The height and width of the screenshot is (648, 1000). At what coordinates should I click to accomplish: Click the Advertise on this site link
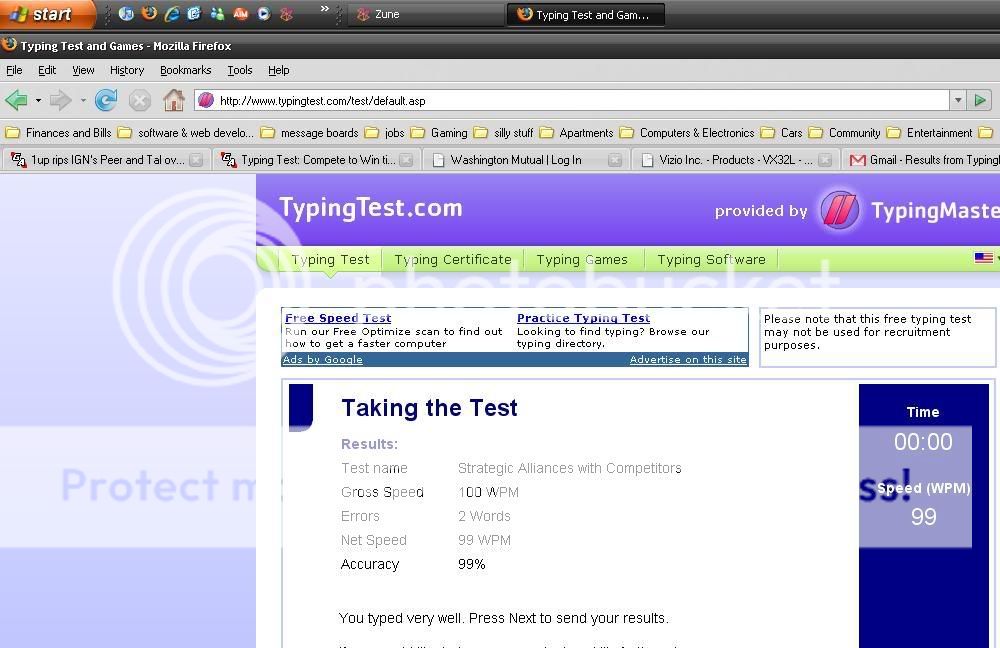pos(688,359)
